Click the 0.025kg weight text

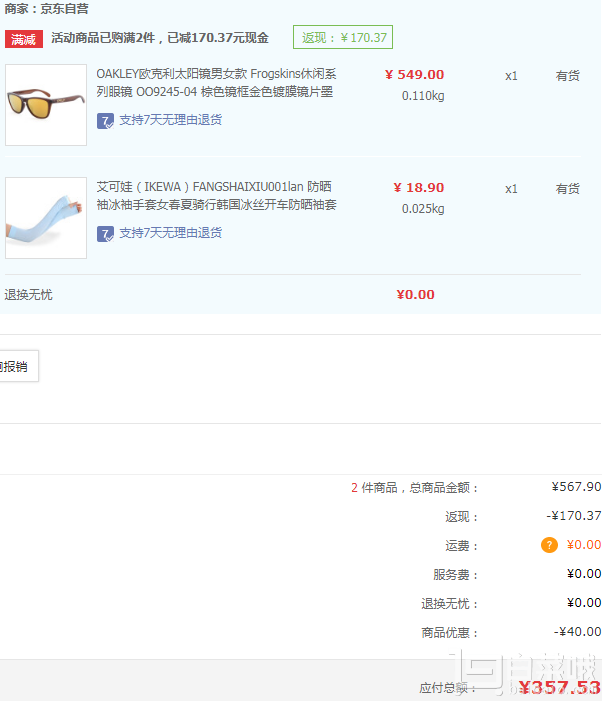point(423,209)
